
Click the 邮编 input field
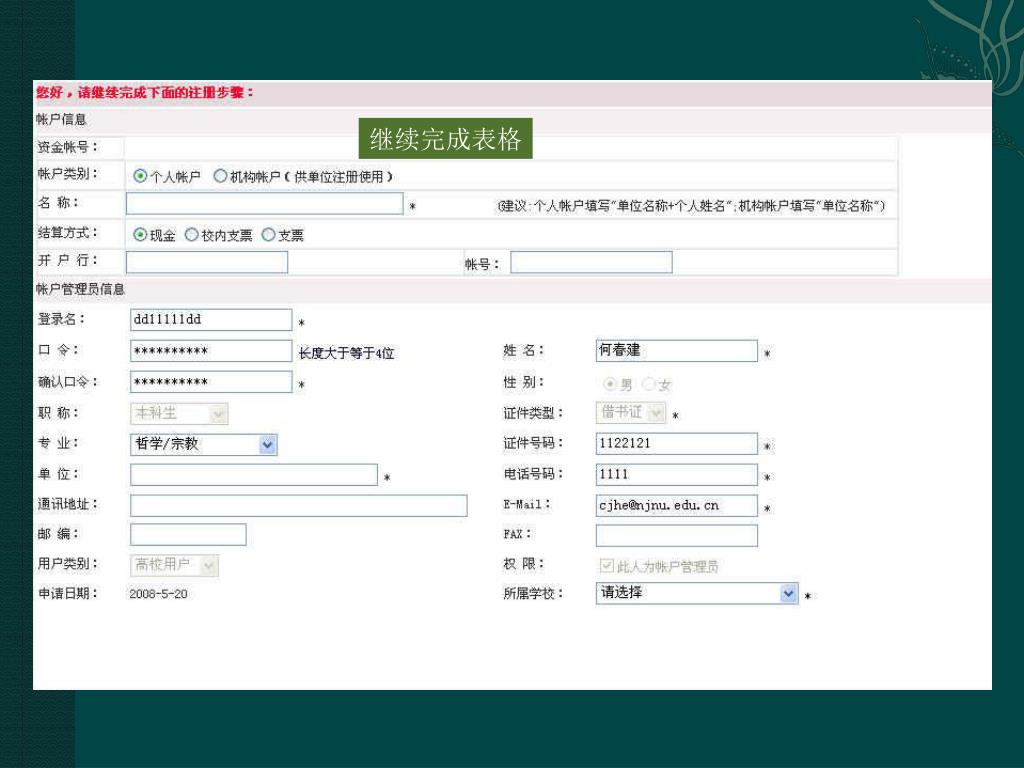point(188,534)
